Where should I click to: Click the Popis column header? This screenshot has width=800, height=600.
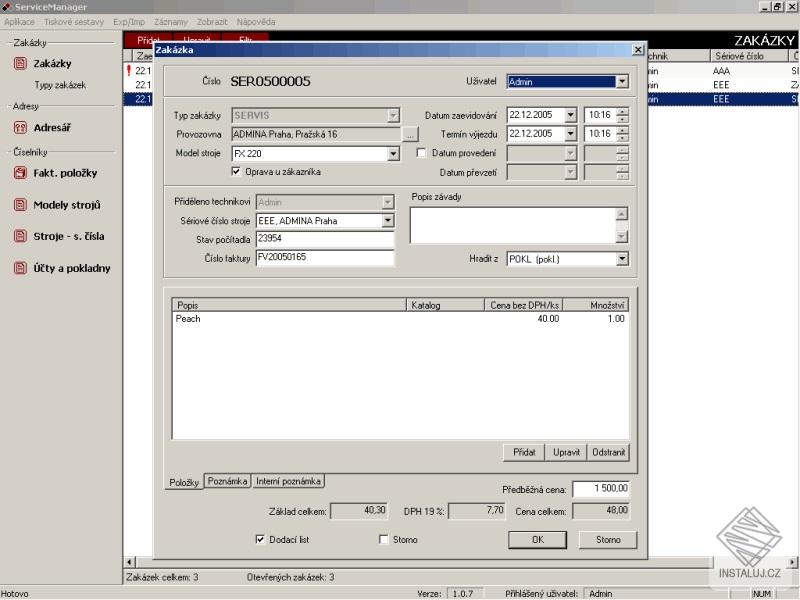(x=289, y=305)
